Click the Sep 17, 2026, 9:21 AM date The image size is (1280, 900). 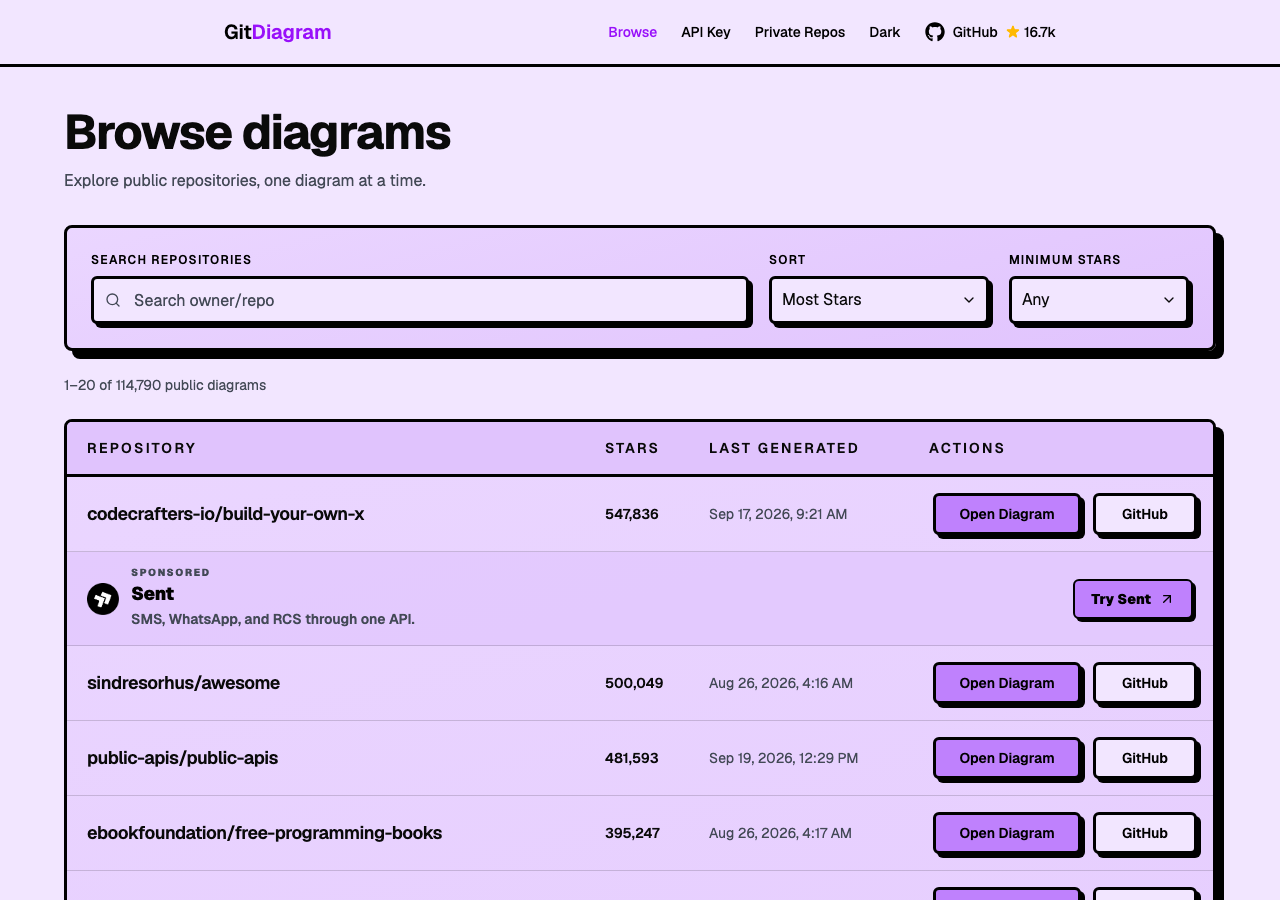coord(778,514)
